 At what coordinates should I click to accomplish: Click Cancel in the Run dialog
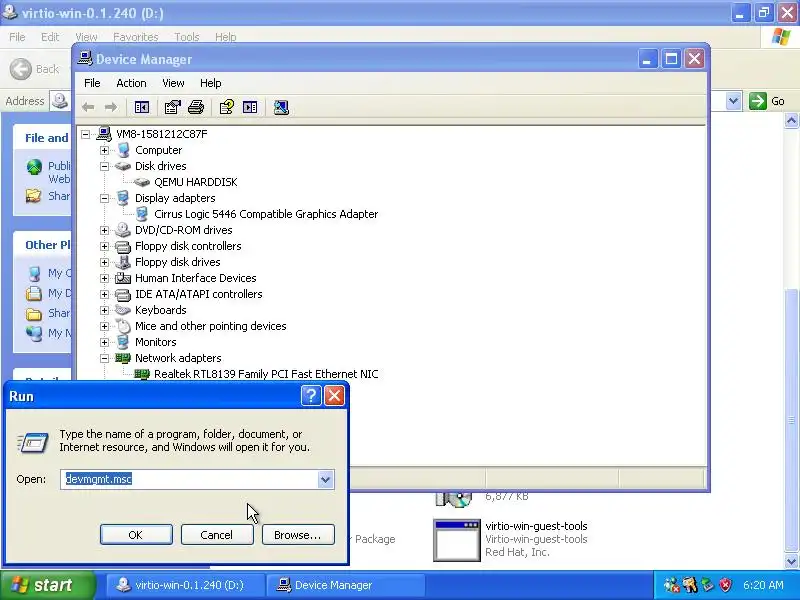pos(217,535)
